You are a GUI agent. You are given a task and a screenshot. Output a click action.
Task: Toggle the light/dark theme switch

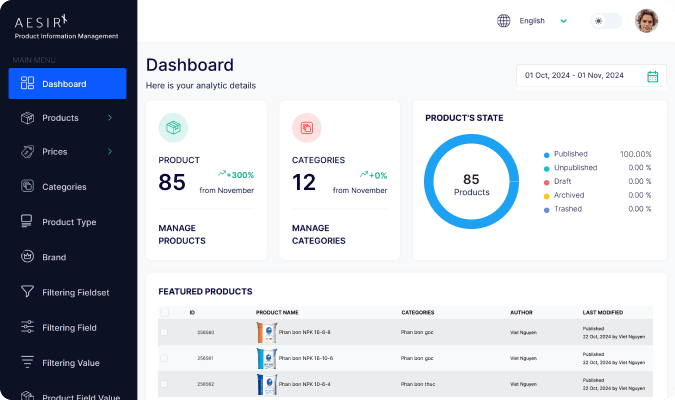pyautogui.click(x=605, y=20)
